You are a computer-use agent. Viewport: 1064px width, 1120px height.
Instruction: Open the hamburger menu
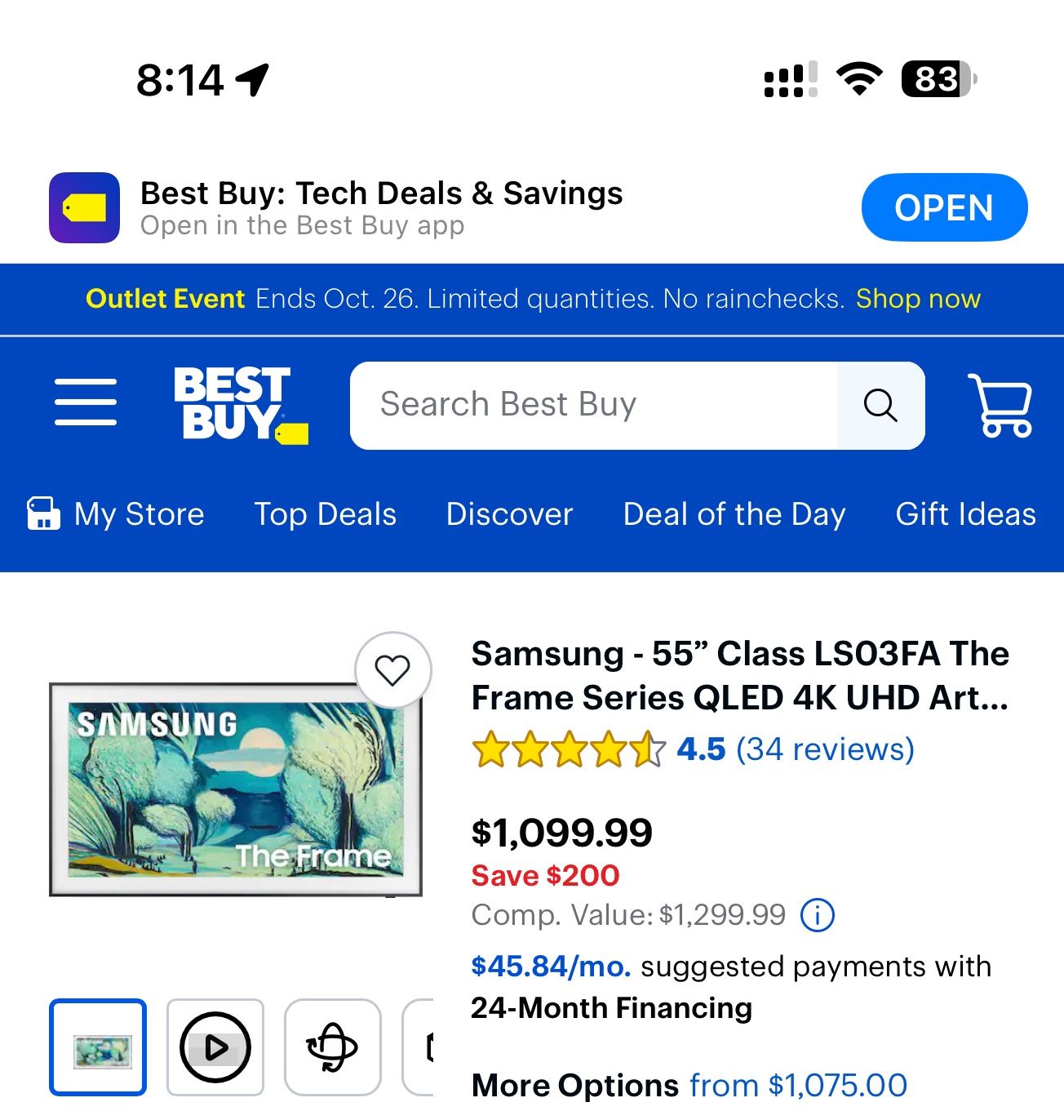(86, 402)
